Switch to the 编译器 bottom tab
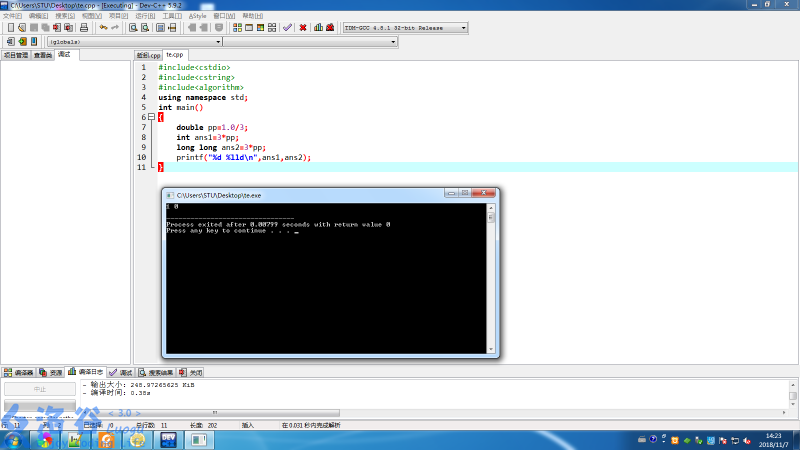800x450 pixels. tap(18, 372)
